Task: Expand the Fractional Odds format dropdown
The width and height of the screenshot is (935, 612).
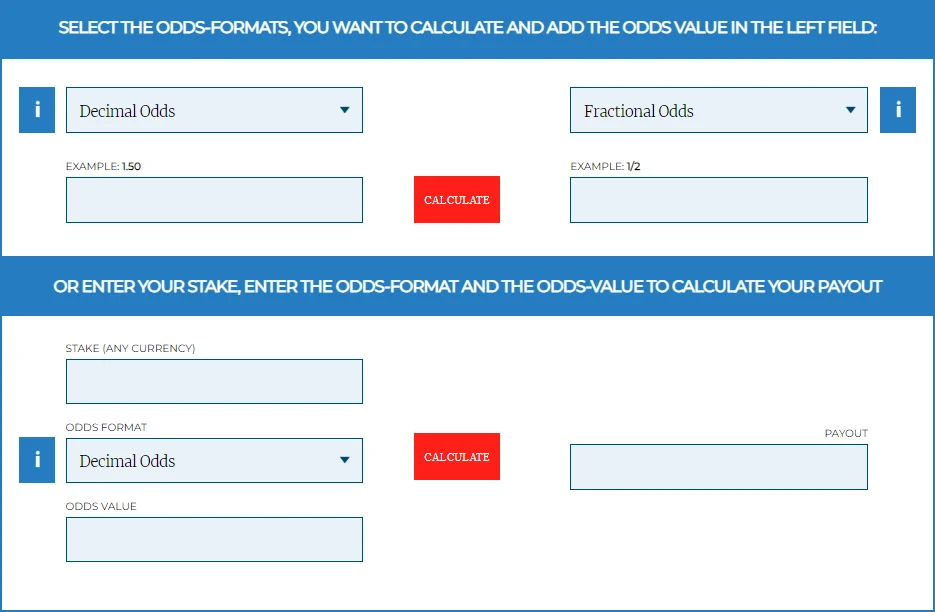Action: click(x=718, y=110)
